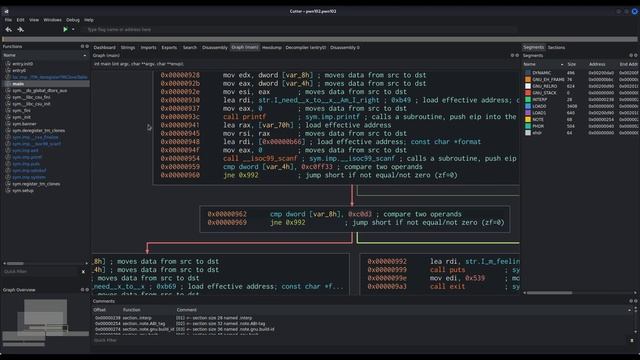
Task: Select sym.__libc_csu_init function
Action: pyautogui.click(x=31, y=104)
